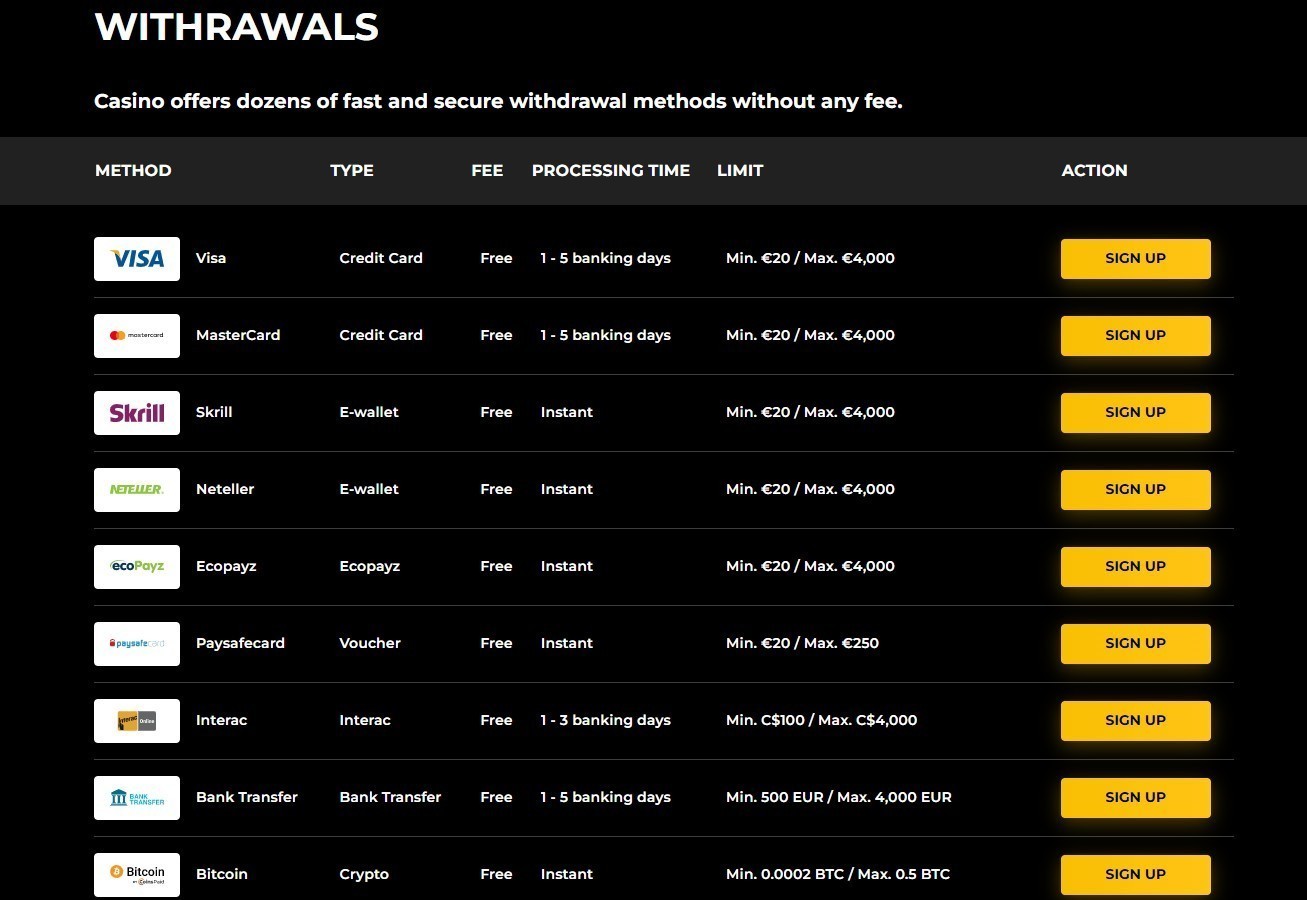
Task: Click the PROCESSING TIME column header
Action: click(x=611, y=171)
